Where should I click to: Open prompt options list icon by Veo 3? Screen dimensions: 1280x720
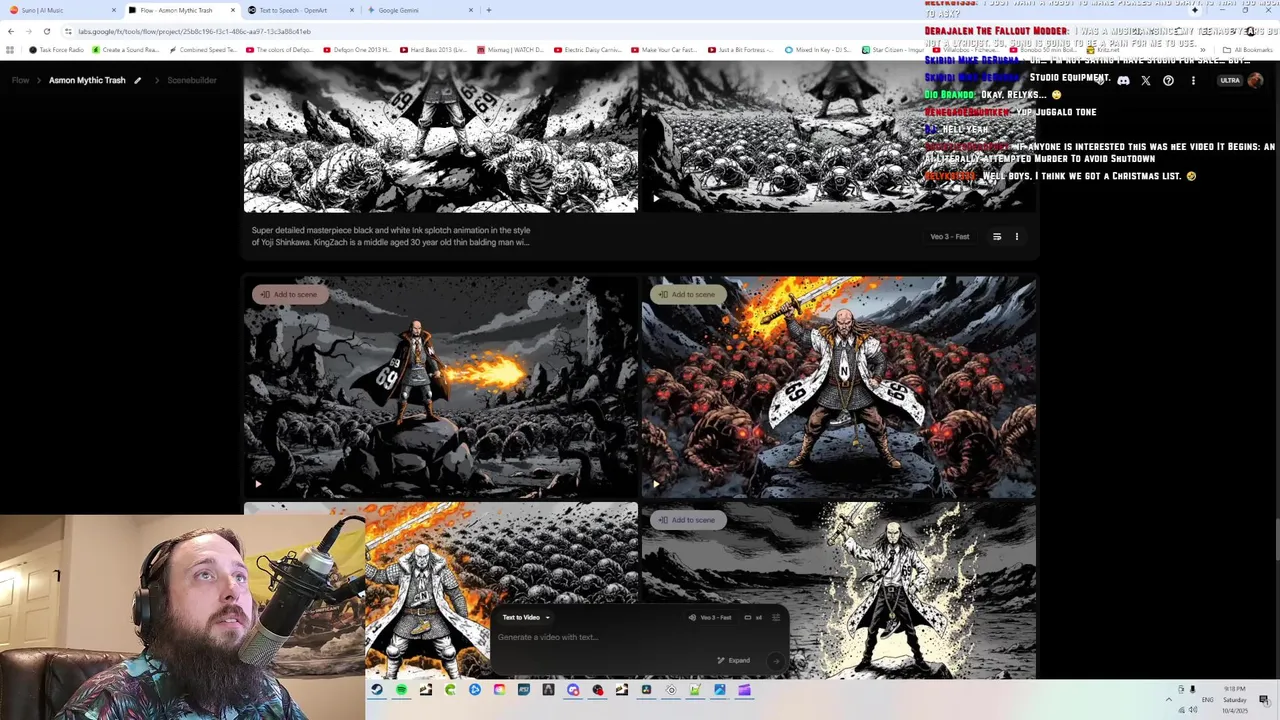(997, 237)
